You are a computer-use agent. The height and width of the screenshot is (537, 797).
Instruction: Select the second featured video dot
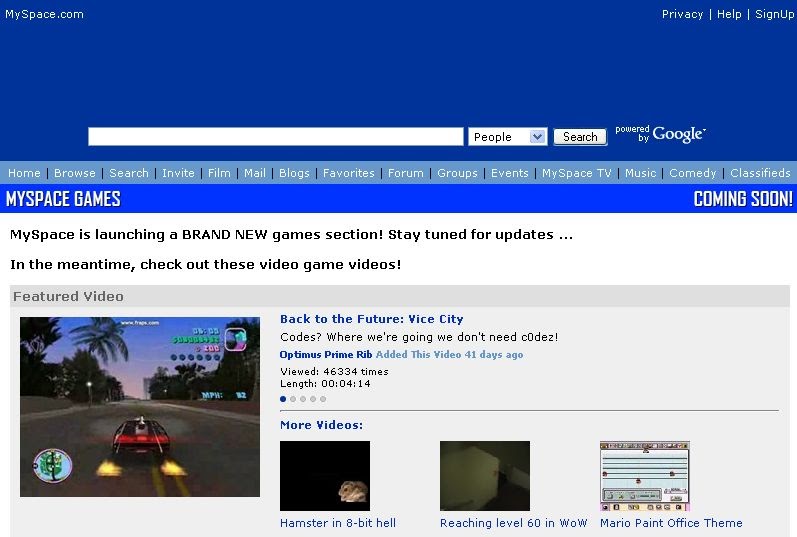tap(293, 399)
